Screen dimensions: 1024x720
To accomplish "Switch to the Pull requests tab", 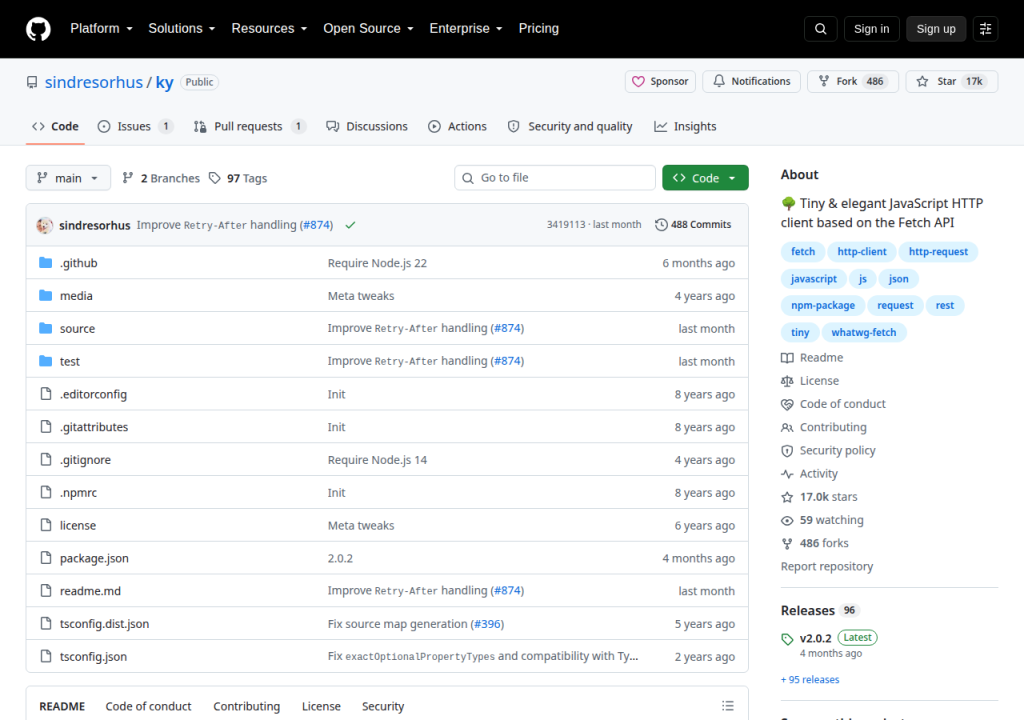I will tap(249, 127).
